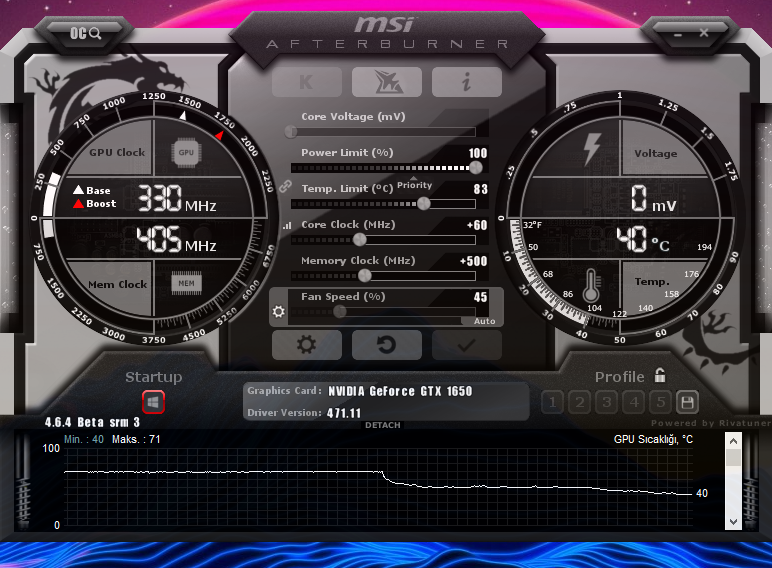This screenshot has width=772, height=568.
Task: Click the 40 °C temperature readout
Action: [x=643, y=239]
